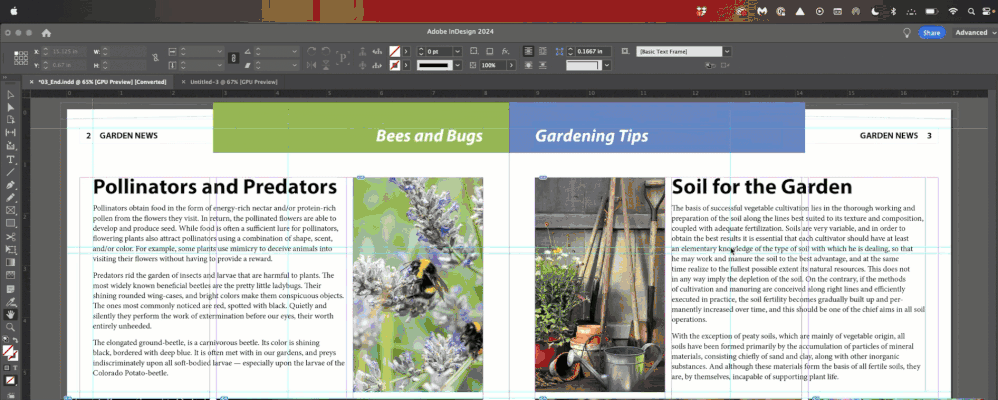Select the Gradient Swatch tool
This screenshot has width=998, height=400.
[x=10, y=262]
